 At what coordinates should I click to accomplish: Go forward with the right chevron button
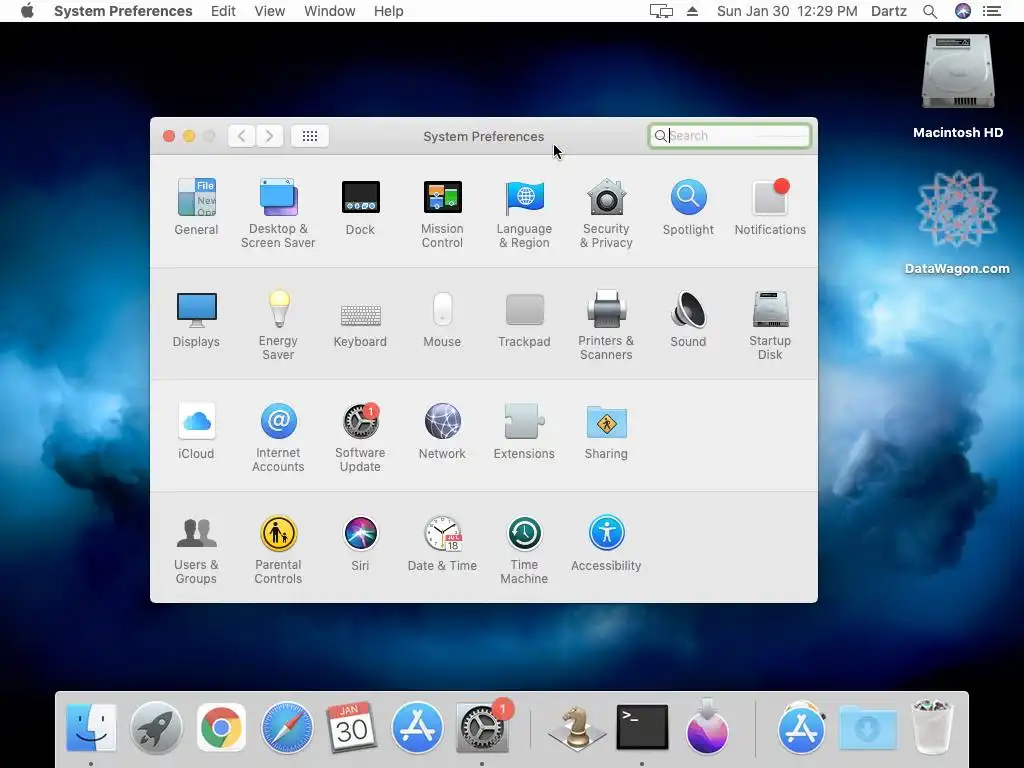pos(269,136)
